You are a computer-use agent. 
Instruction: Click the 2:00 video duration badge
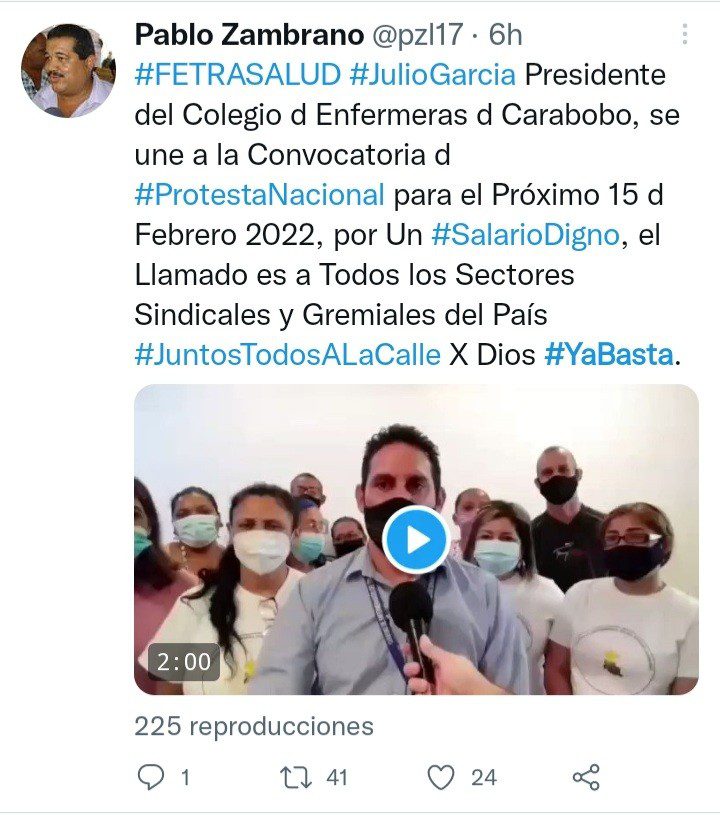coord(184,662)
